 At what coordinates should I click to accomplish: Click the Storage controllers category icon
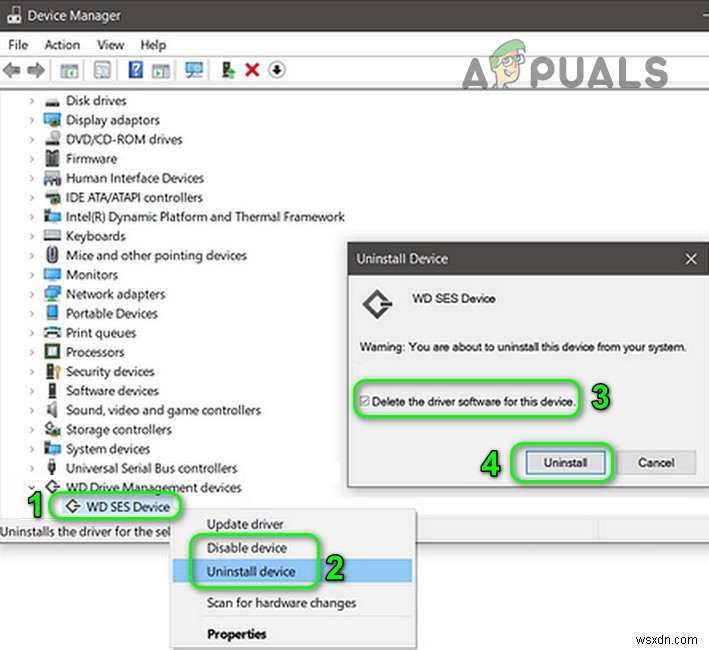(x=52, y=429)
